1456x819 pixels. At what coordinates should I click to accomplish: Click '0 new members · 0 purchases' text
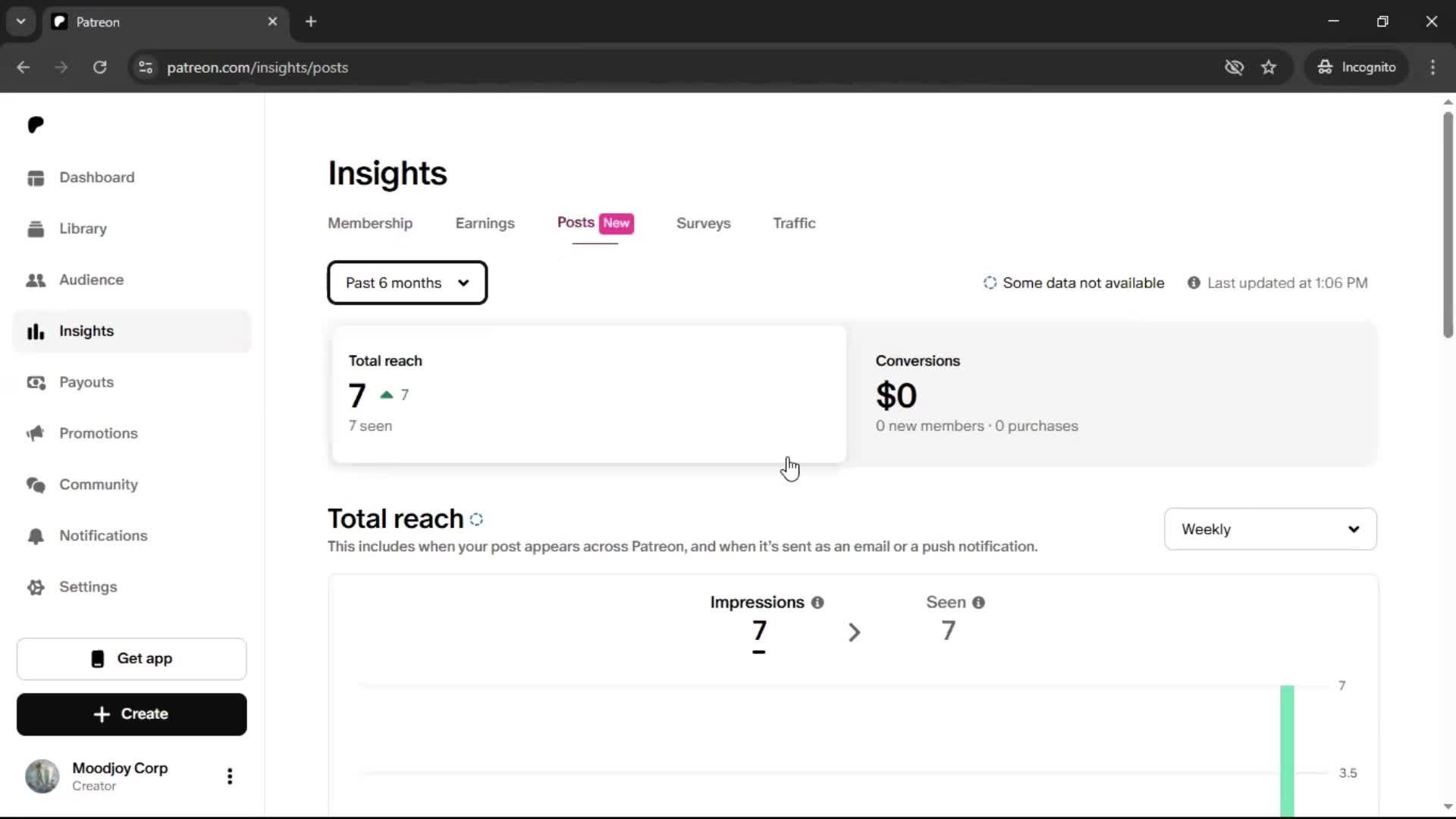[x=977, y=426]
